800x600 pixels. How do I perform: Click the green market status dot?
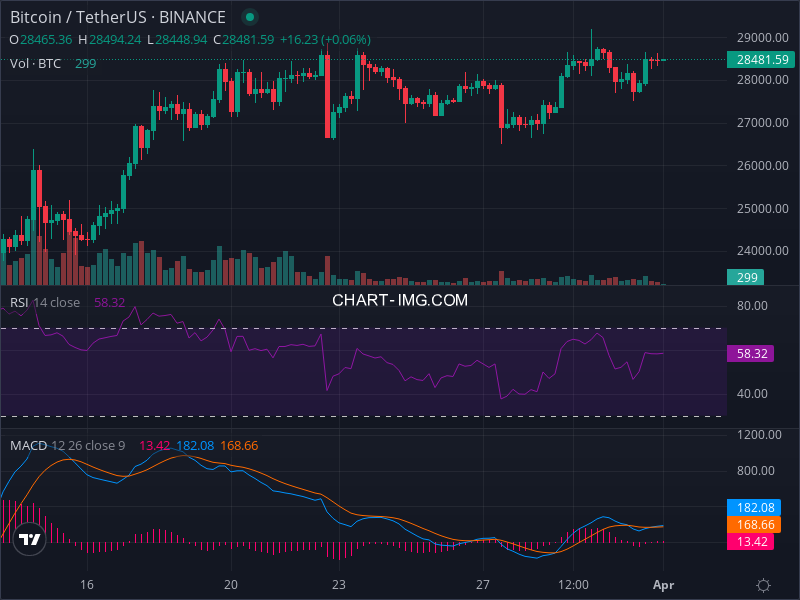pyautogui.click(x=250, y=17)
